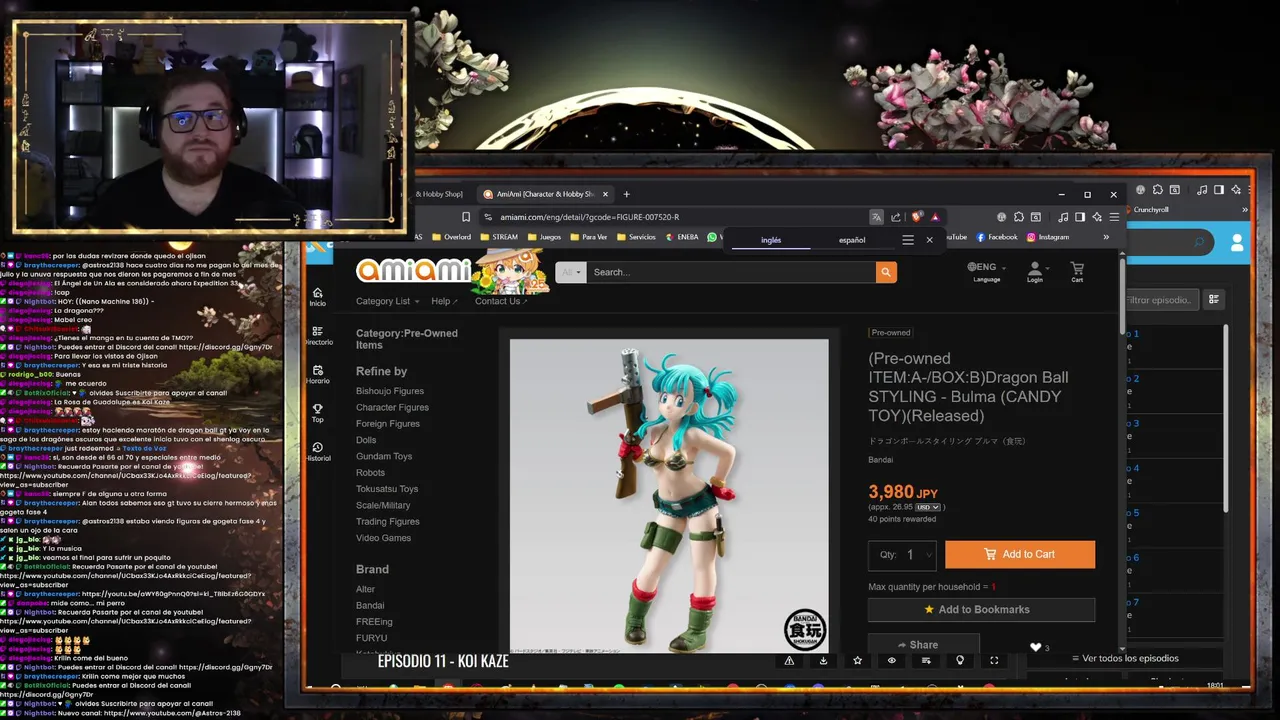Screen dimensions: 1280x720
Task: Click the AmiAmi logo
Action: coord(414,271)
